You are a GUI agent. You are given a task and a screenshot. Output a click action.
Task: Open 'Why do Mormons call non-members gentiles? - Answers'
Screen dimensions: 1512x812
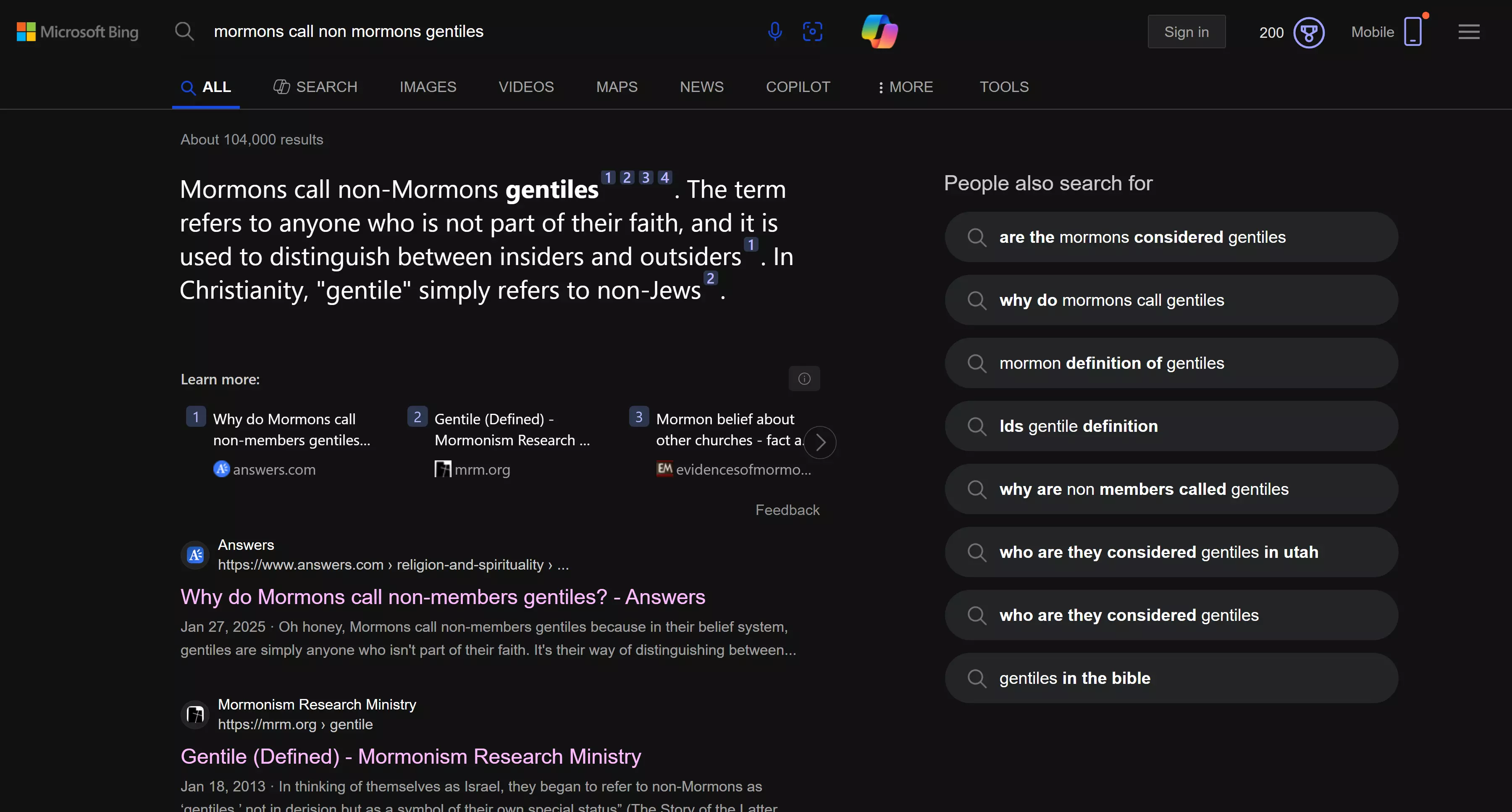pos(443,597)
